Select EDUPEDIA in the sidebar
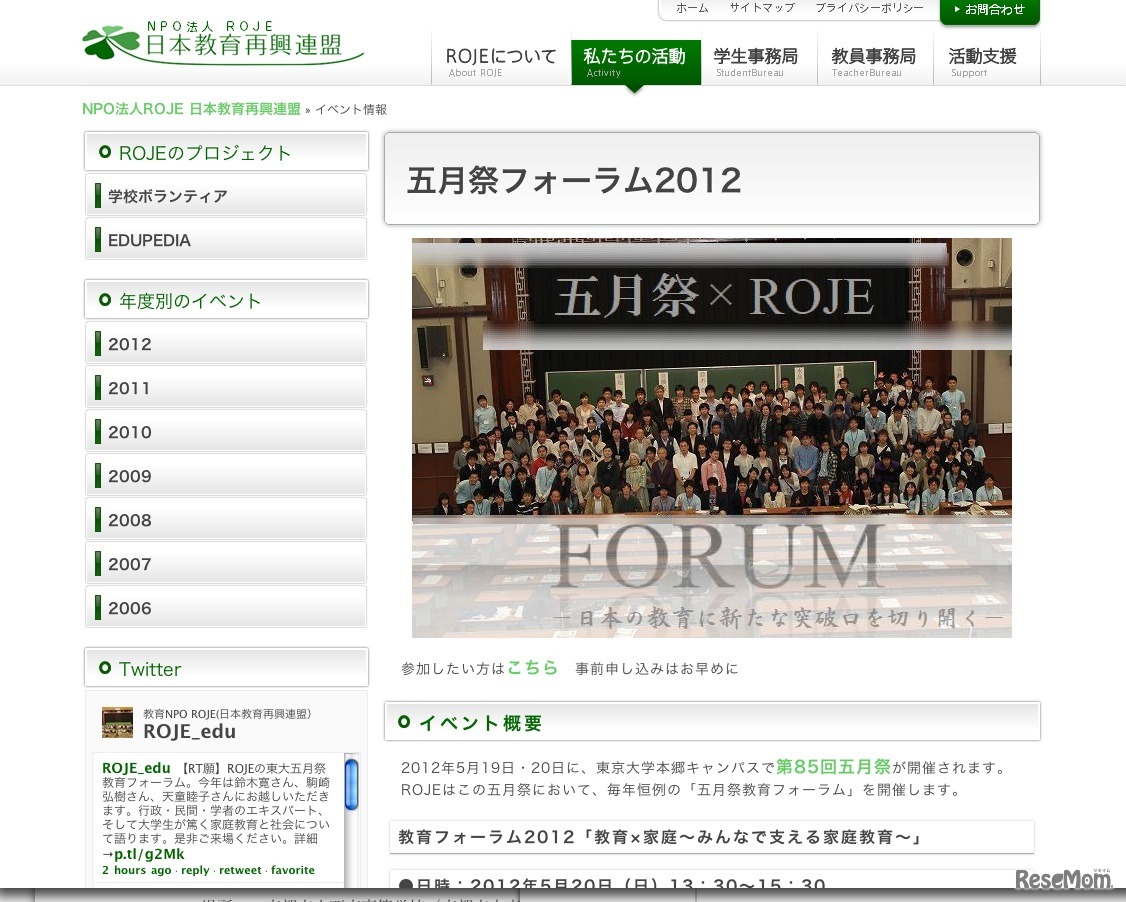 click(226, 240)
